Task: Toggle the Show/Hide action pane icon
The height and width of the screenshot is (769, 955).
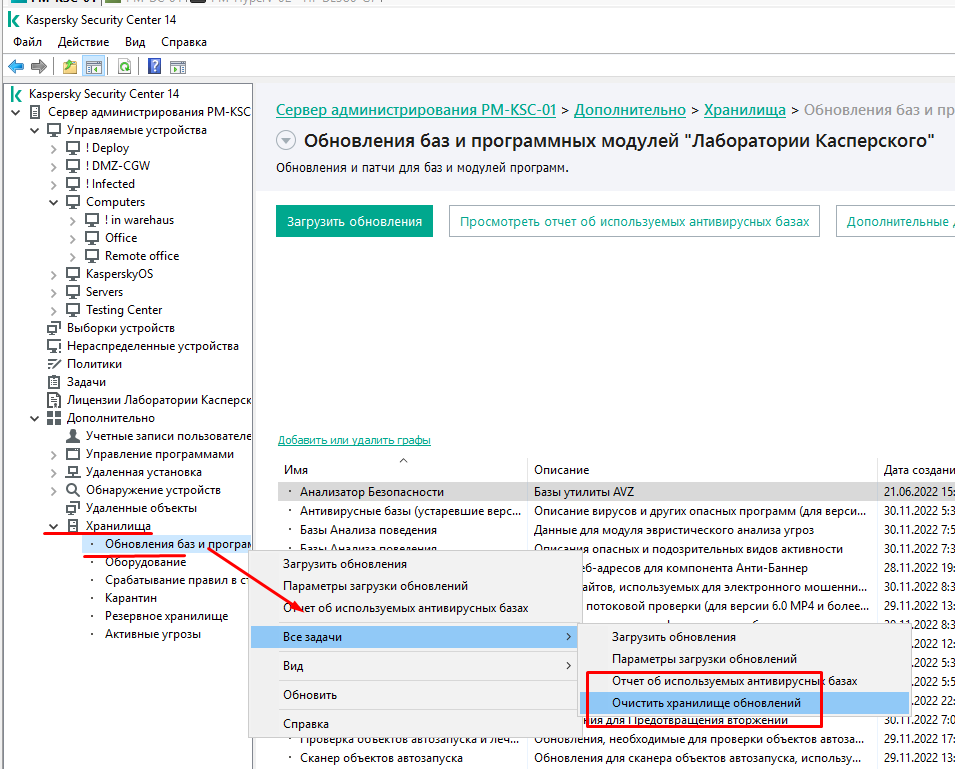Action: point(178,67)
